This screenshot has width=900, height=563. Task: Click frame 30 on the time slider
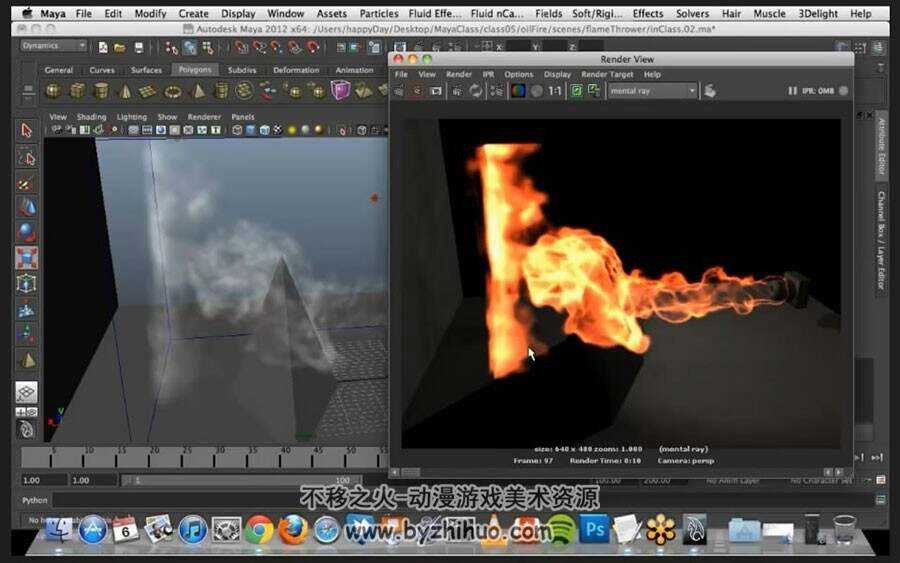point(220,457)
